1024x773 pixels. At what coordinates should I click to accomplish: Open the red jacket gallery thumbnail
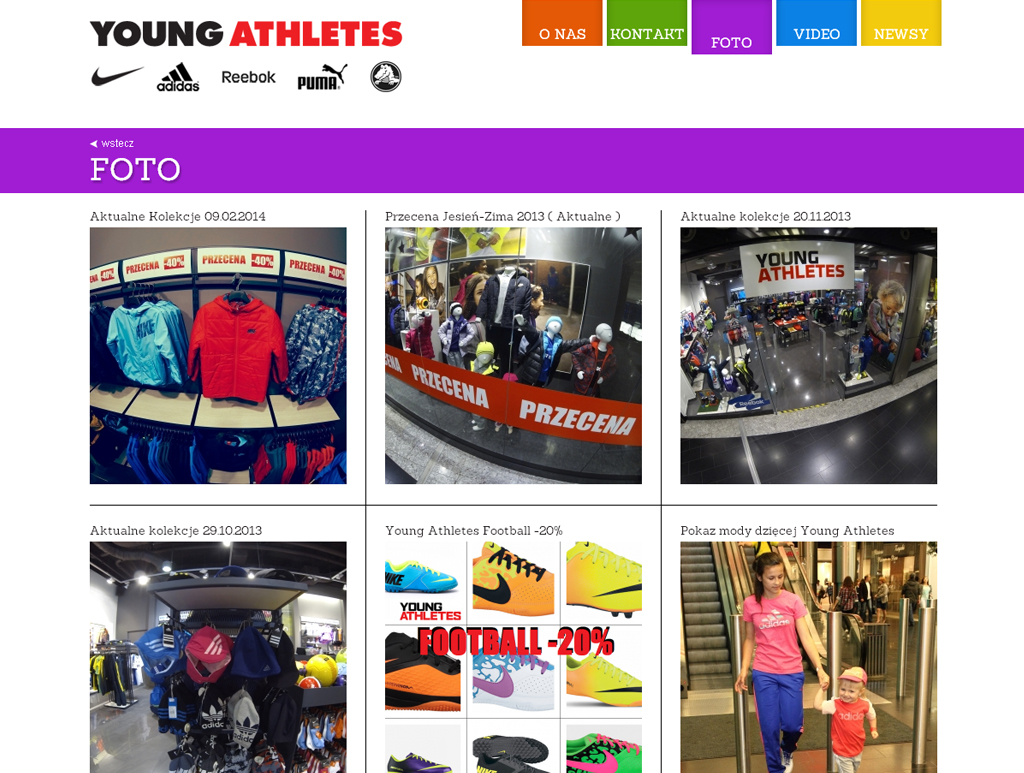[x=218, y=356]
